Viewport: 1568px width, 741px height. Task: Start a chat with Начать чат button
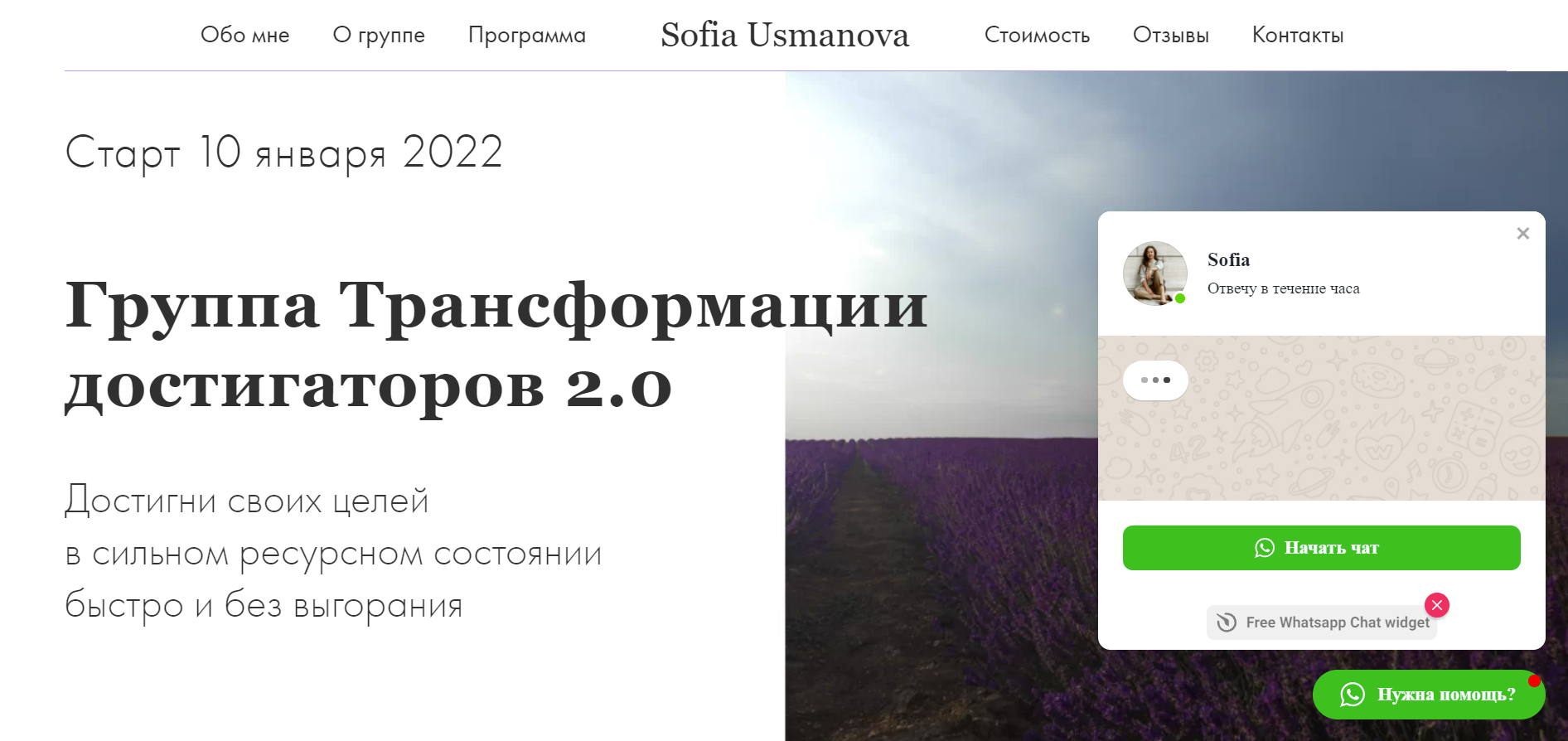point(1322,548)
